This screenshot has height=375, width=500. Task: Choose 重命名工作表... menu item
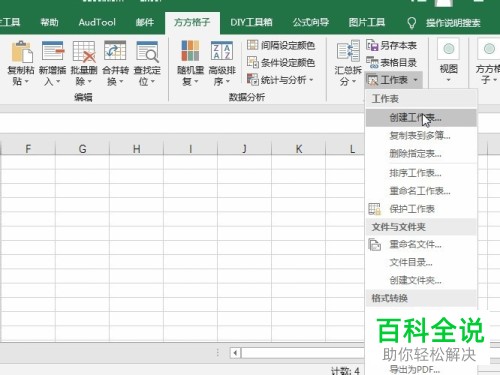click(x=421, y=191)
